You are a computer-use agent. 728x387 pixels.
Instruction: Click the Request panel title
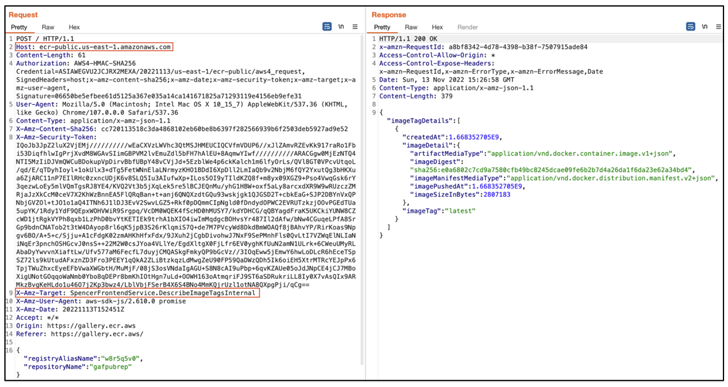[23, 15]
